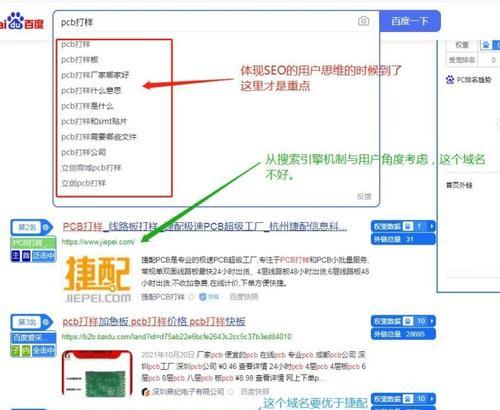Image resolution: width=500 pixels, height=410 pixels.
Task: Click PC排名趋势 label in side panel
Action: coord(474,80)
